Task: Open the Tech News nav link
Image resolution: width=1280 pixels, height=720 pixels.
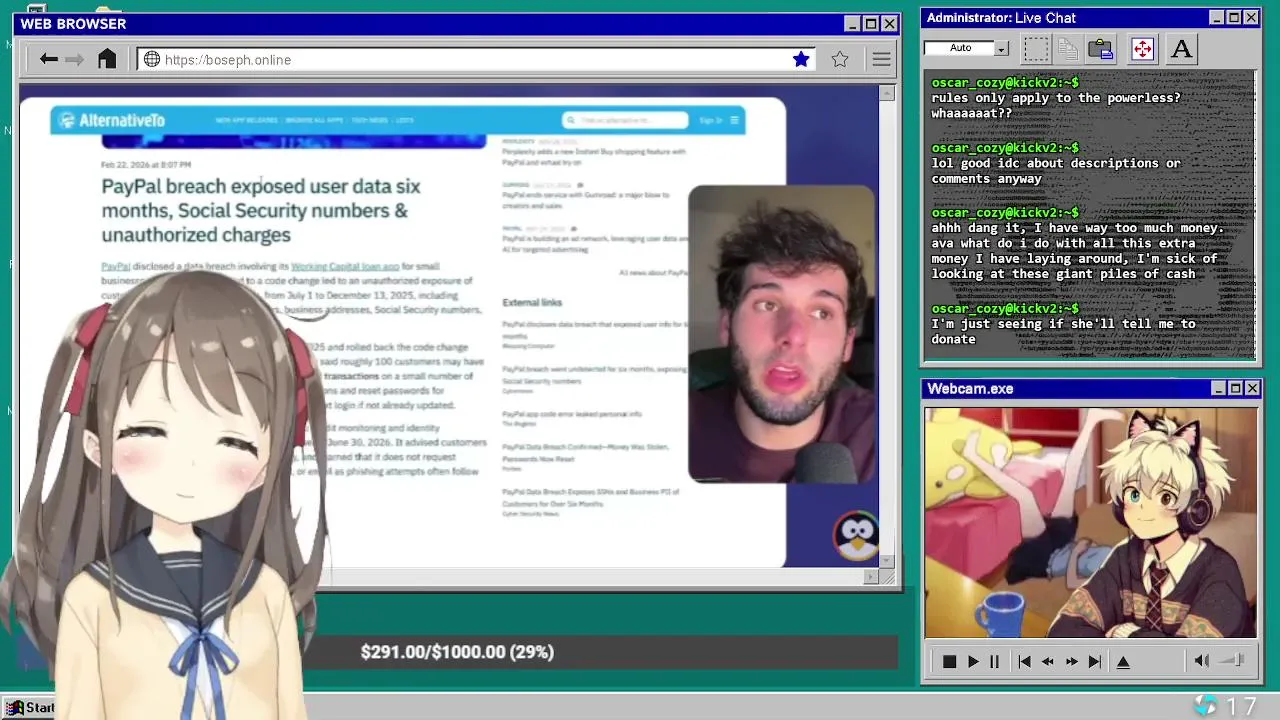Action: 369,120
